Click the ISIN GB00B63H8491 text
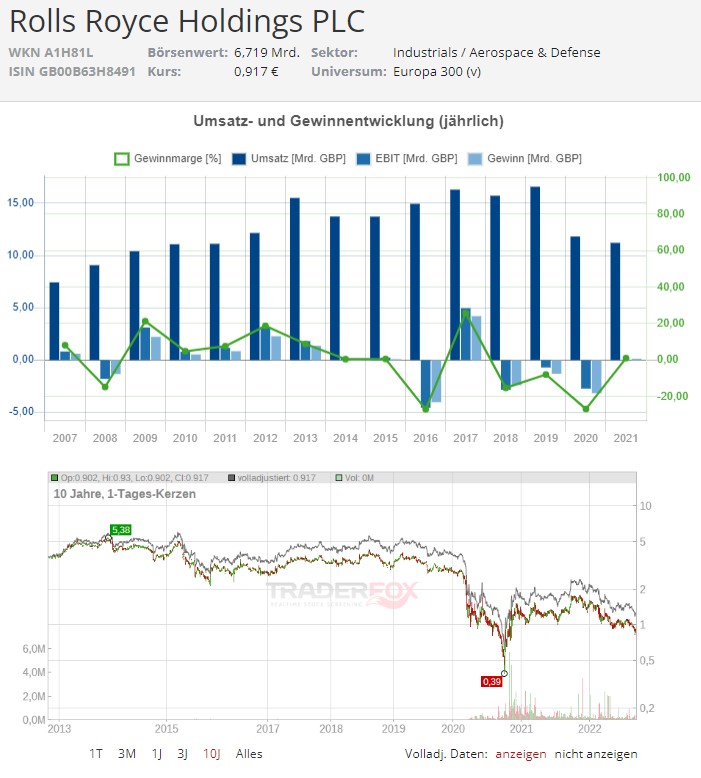The width and height of the screenshot is (701, 778). tap(72, 71)
